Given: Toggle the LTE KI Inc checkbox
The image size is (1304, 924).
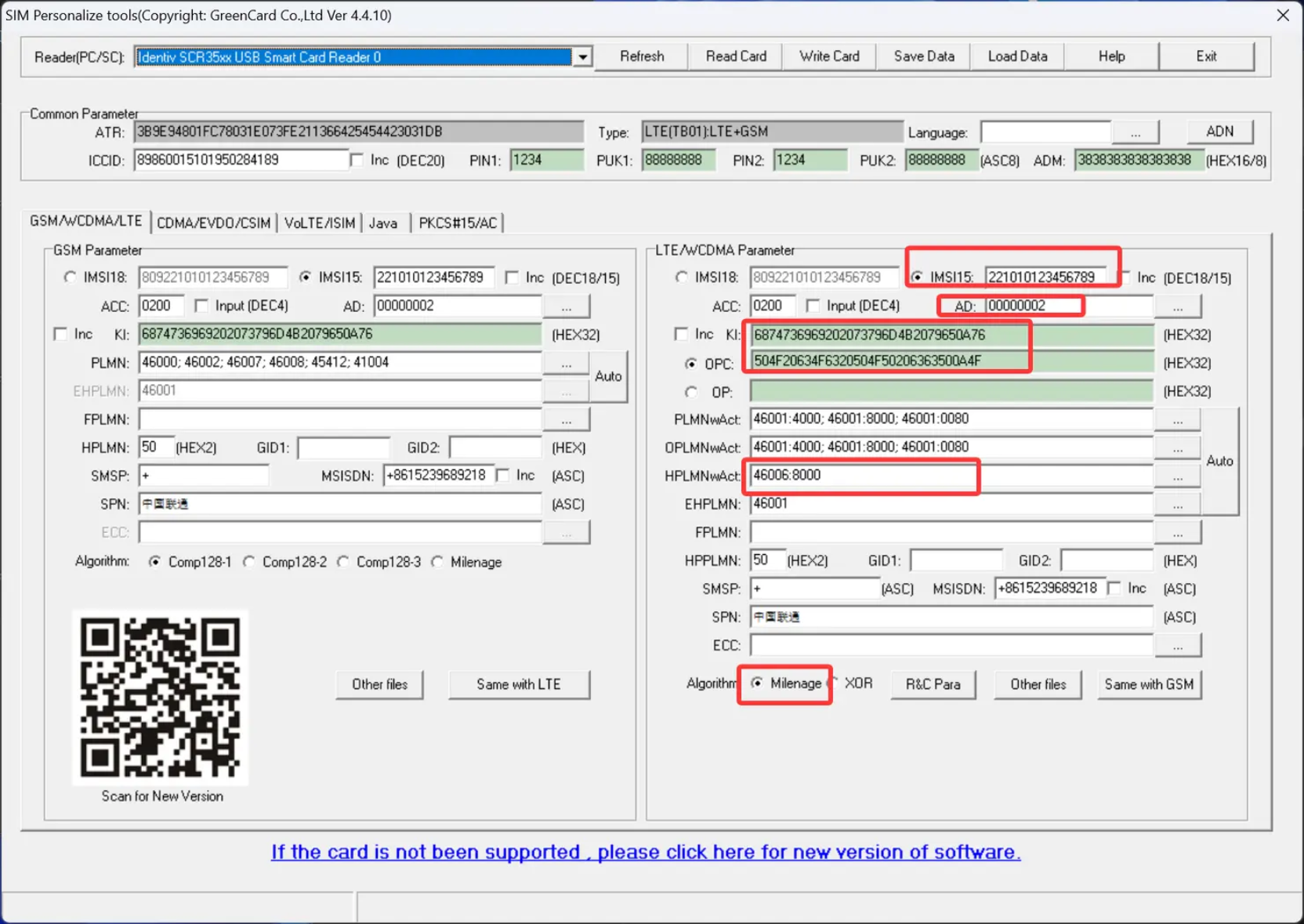Looking at the screenshot, I should [x=681, y=335].
